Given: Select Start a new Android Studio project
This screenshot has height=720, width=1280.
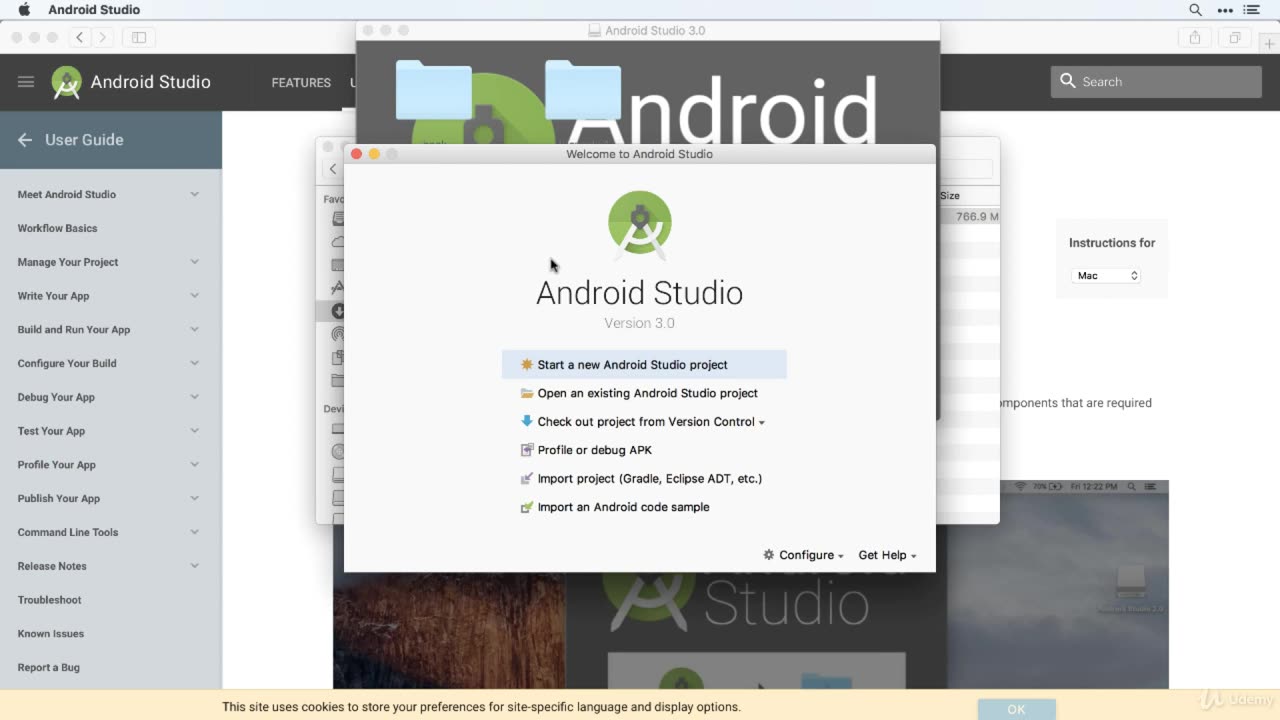Looking at the screenshot, I should (x=644, y=365).
